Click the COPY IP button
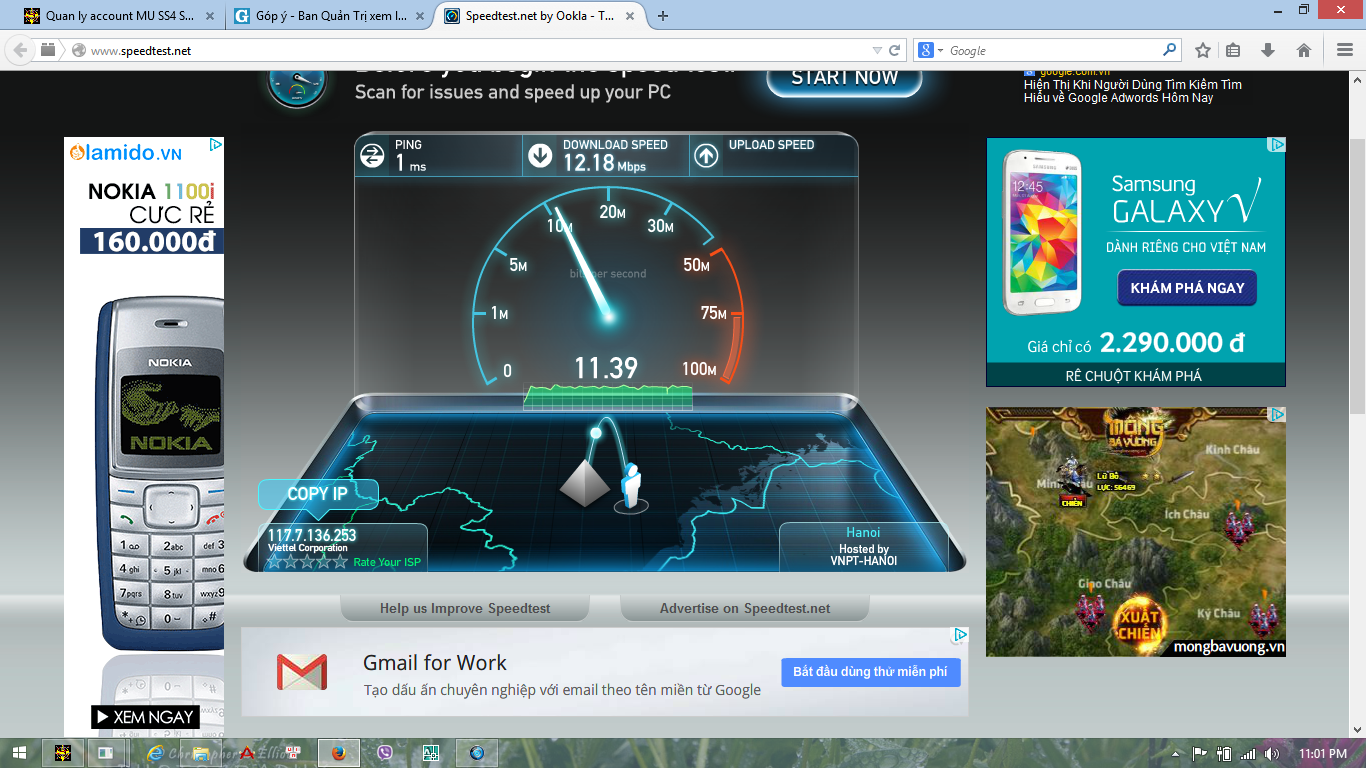Viewport: 1366px width, 768px height. (x=318, y=494)
